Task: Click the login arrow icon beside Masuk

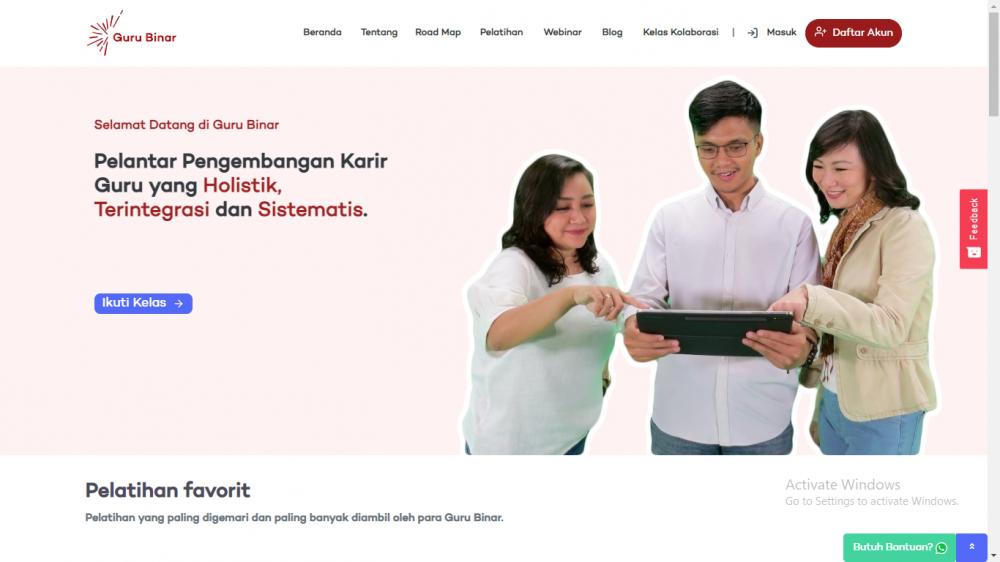Action: click(x=753, y=33)
